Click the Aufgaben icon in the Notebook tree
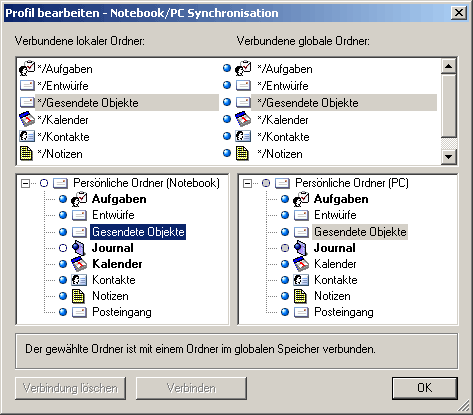Screen dimensions: 473x415 [x=79, y=199]
